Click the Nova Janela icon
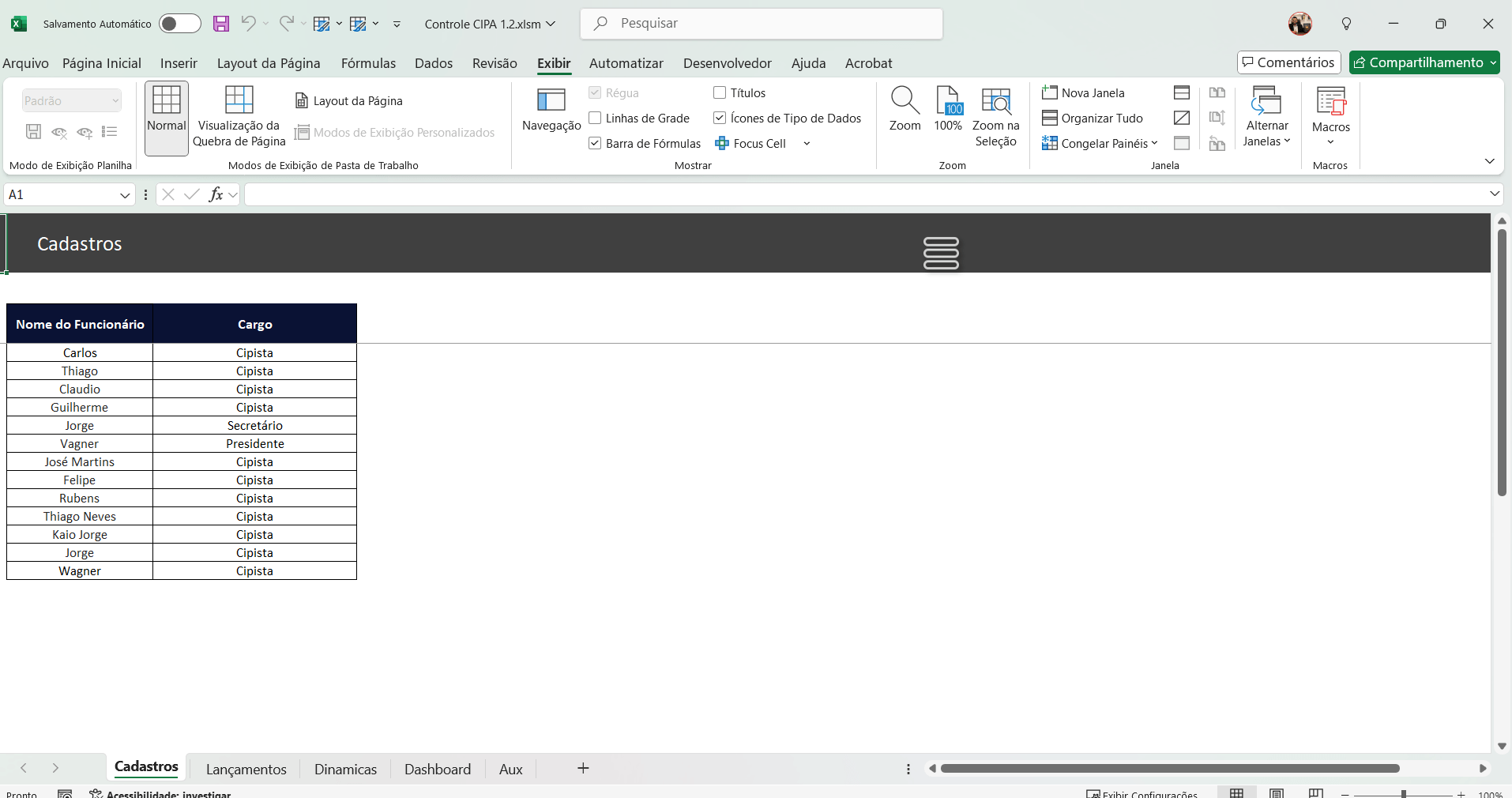This screenshot has height=798, width=1512. point(1050,92)
